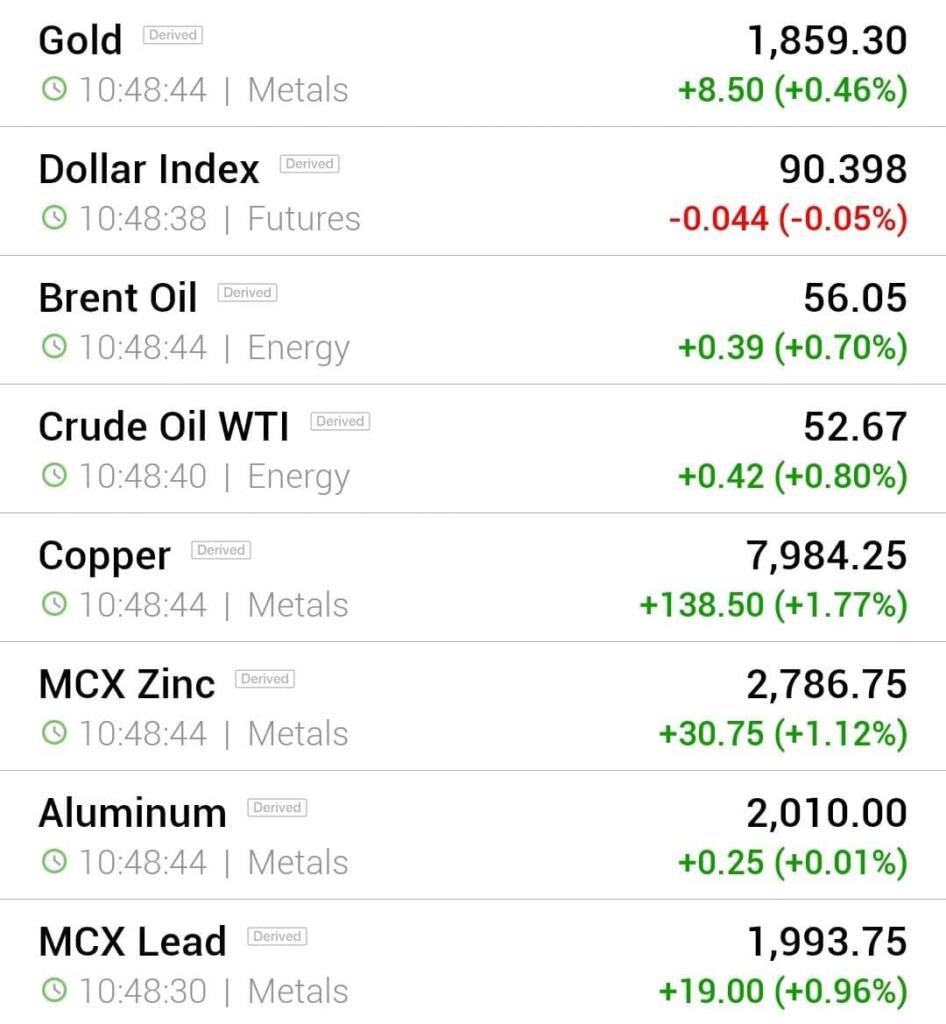Choose the Crude Oil WTI price 52.67
Screen dimensions: 946x1024
855,426
